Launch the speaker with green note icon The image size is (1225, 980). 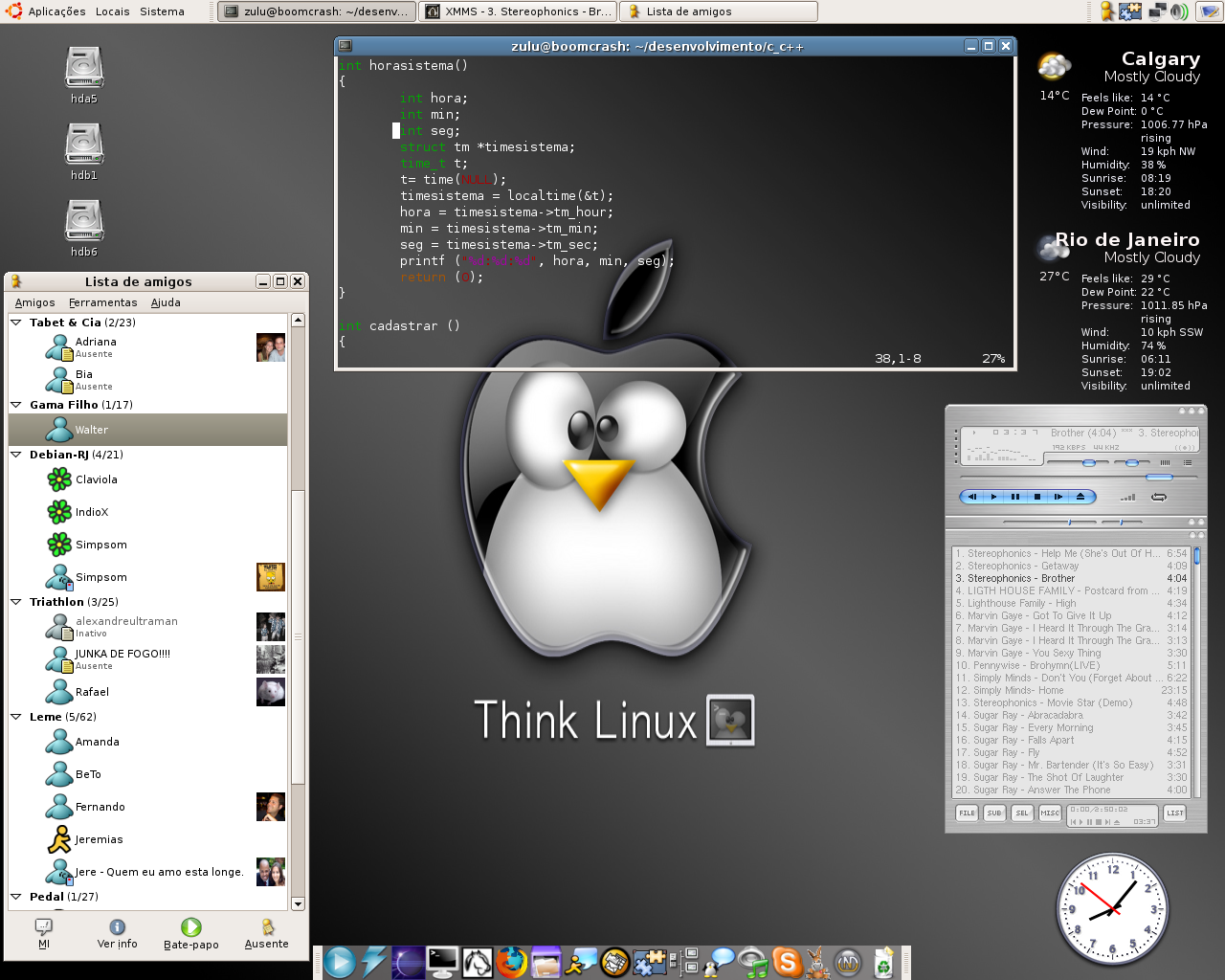(753, 962)
